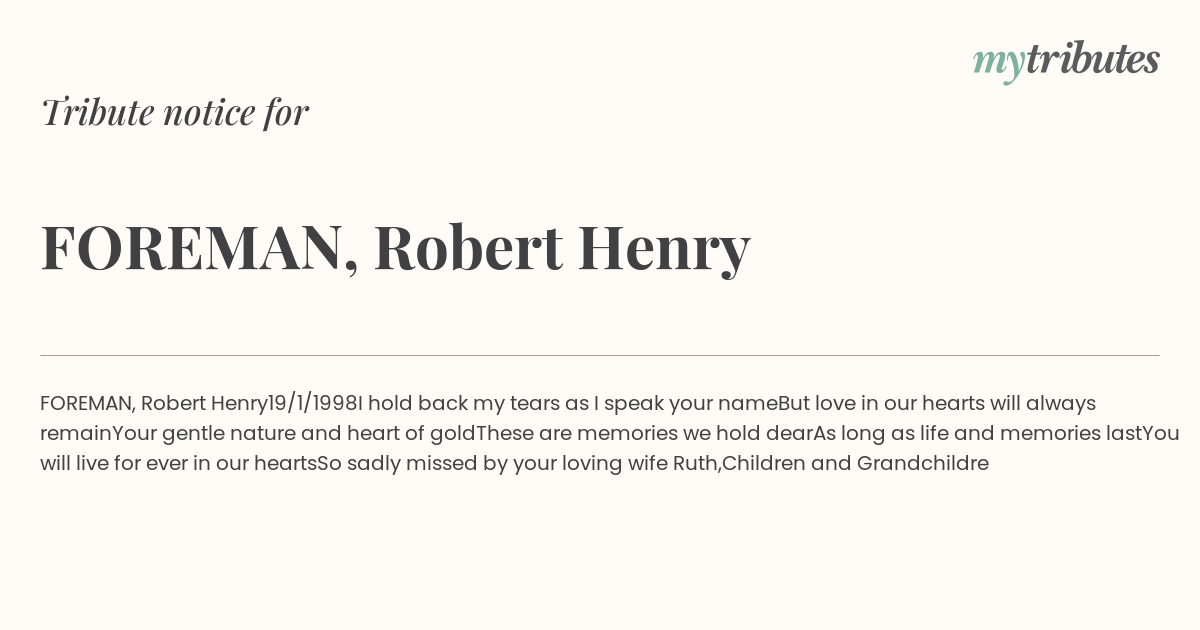Click the mytributes logo
The width and height of the screenshot is (1200, 630).
click(x=1066, y=61)
